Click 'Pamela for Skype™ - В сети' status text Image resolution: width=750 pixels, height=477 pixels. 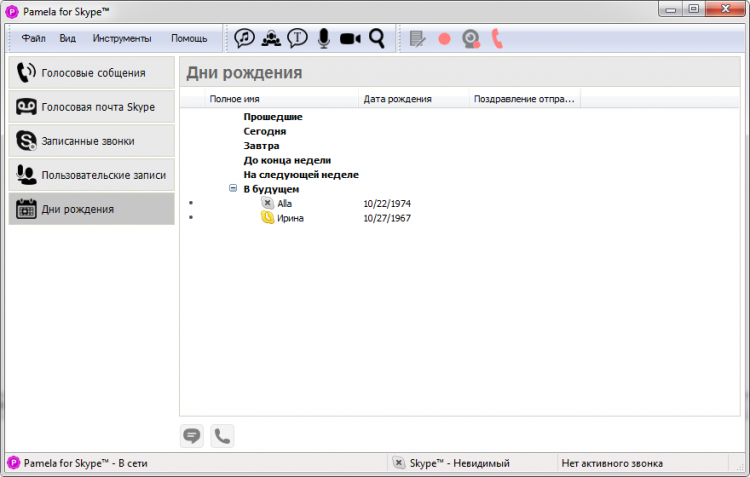(x=86, y=463)
